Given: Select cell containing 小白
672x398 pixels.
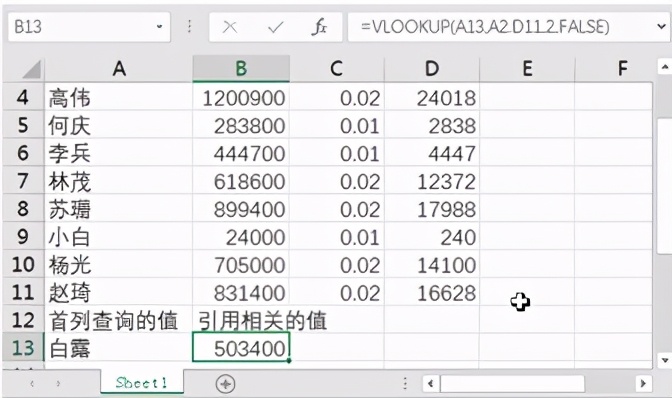Looking at the screenshot, I should click(119, 236).
